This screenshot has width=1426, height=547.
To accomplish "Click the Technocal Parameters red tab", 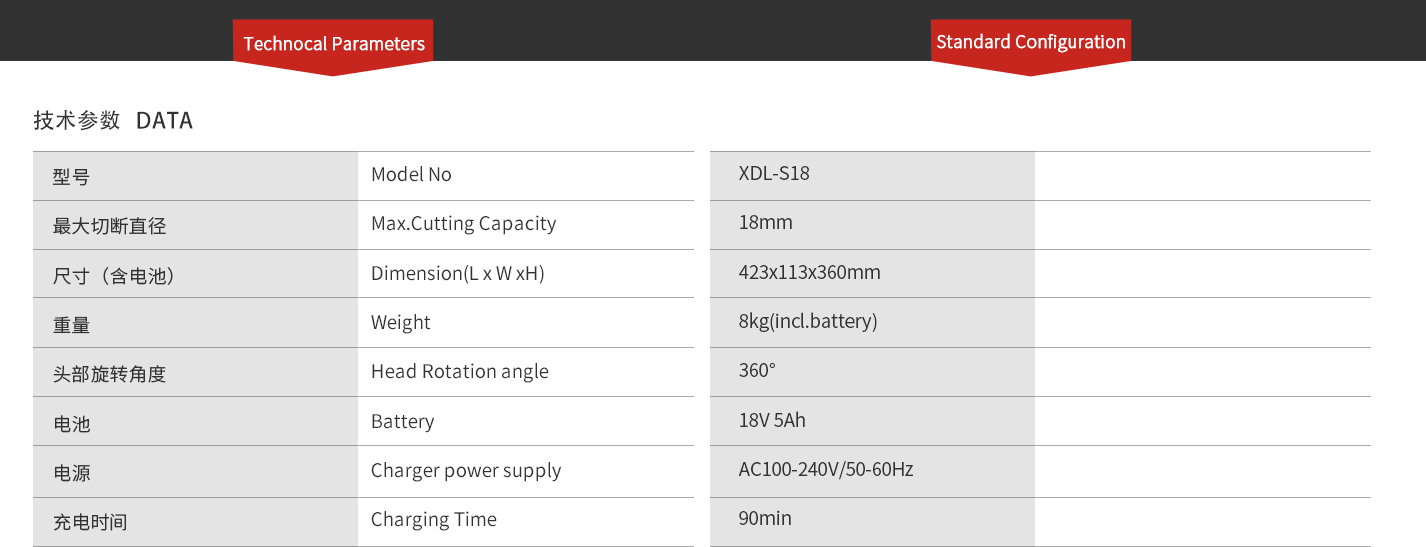I will 333,44.
